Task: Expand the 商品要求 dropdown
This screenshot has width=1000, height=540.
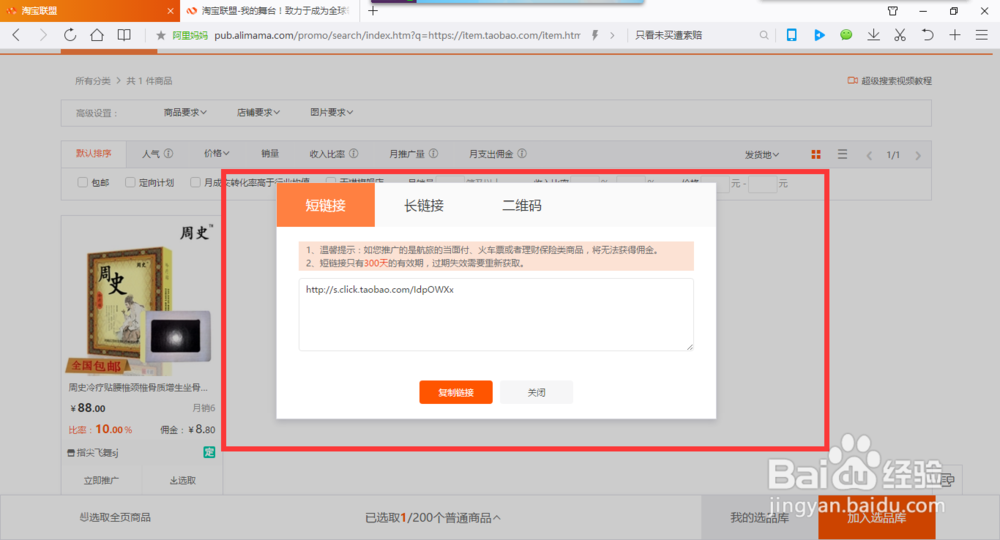Action: [x=185, y=112]
